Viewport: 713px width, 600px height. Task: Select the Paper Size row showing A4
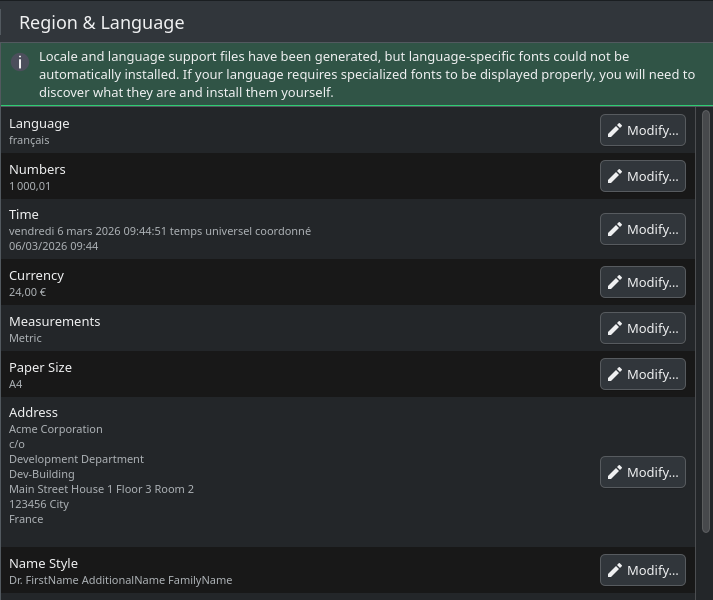point(300,374)
